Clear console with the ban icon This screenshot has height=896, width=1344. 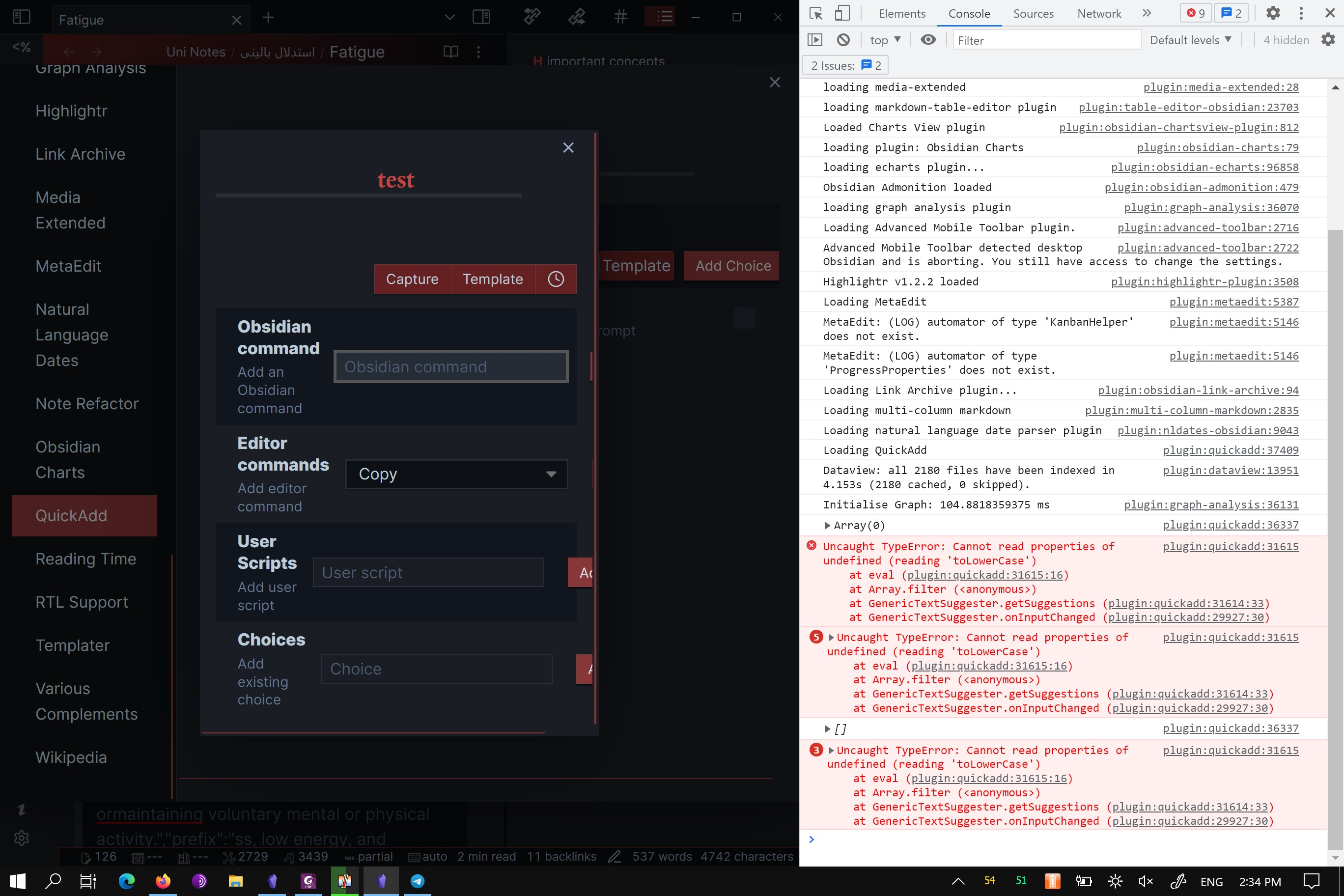843,40
